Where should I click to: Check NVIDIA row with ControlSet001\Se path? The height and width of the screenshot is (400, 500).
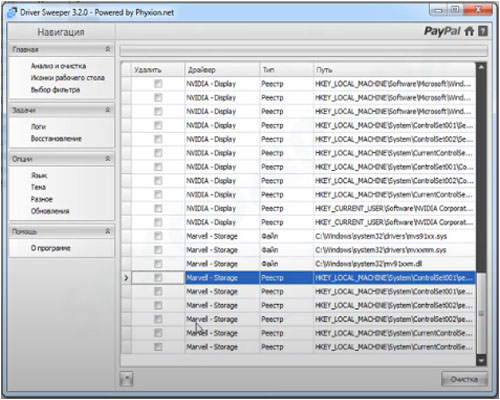(x=158, y=125)
